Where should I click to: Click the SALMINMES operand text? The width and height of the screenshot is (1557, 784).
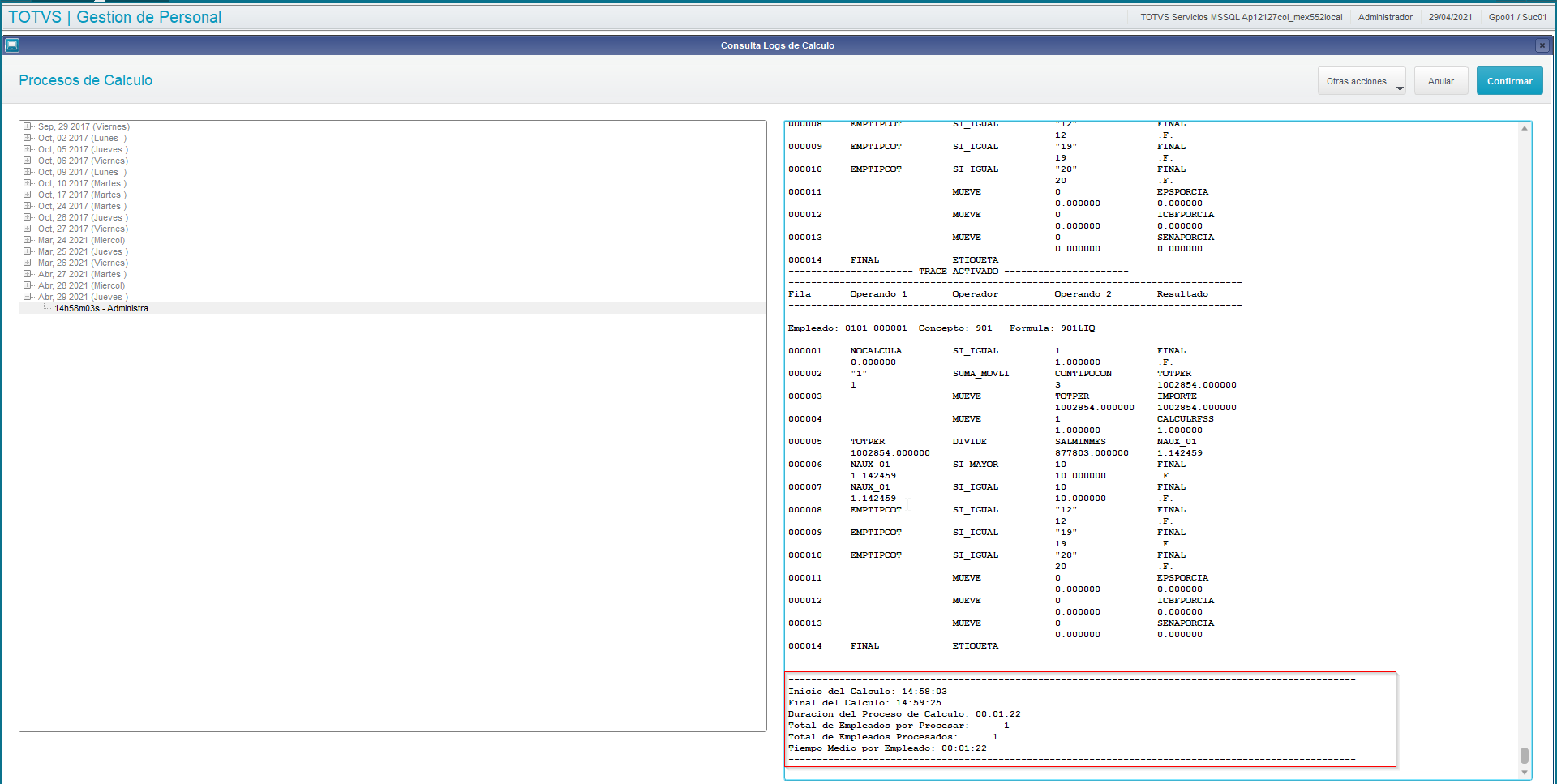click(x=1080, y=442)
